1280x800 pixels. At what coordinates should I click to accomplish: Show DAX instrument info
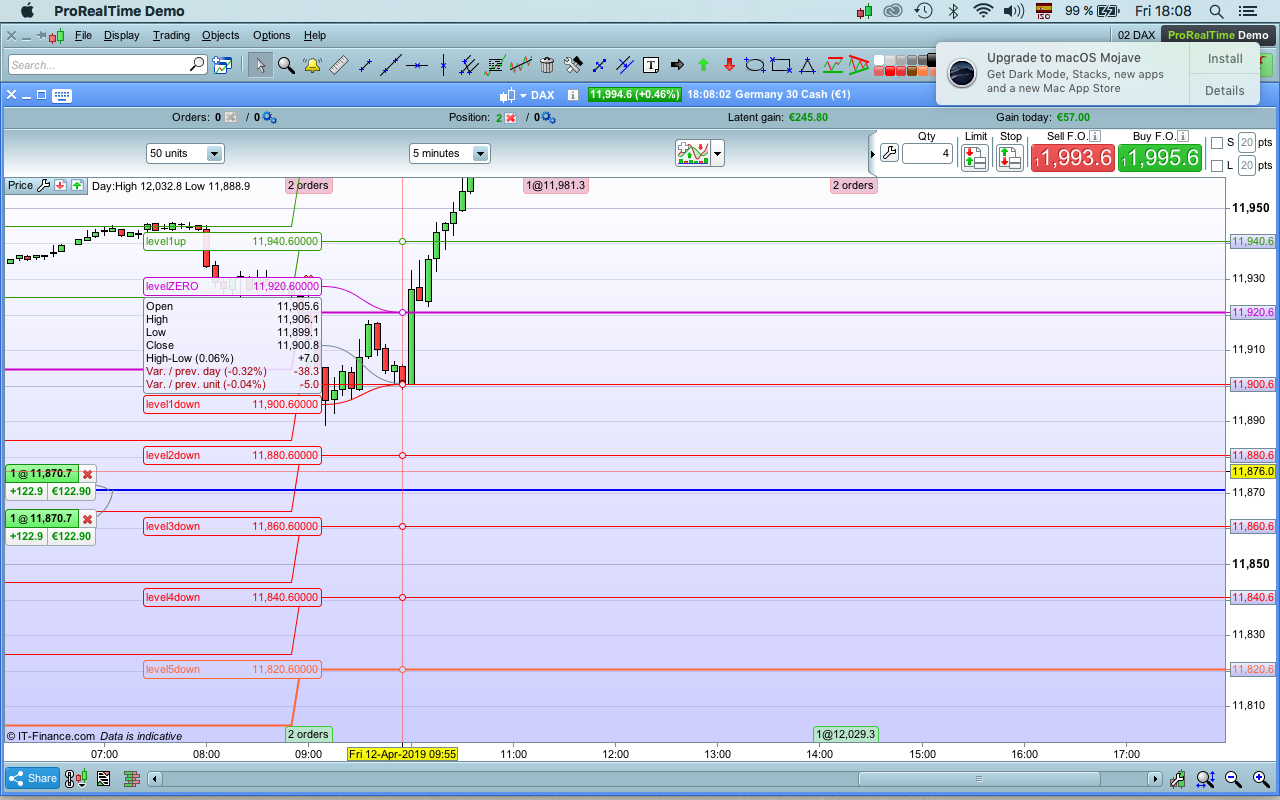pyautogui.click(x=573, y=95)
